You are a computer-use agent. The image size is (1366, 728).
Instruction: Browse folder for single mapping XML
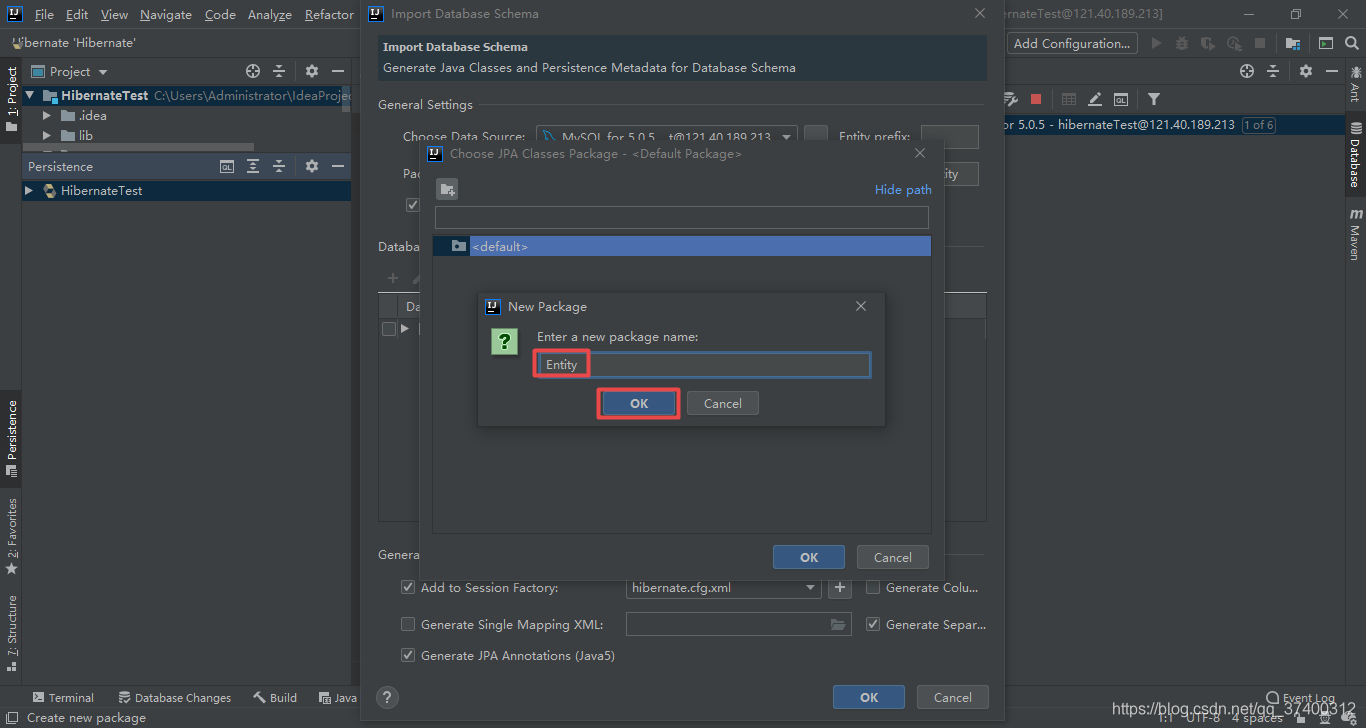[838, 624]
